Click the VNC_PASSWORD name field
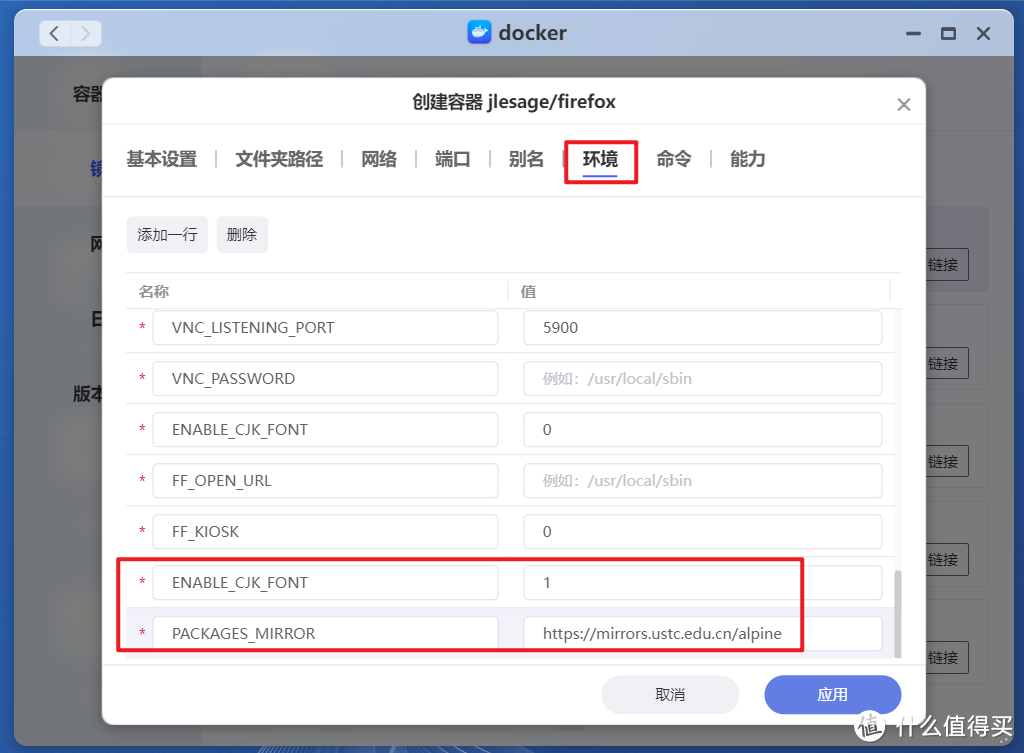 (x=325, y=379)
